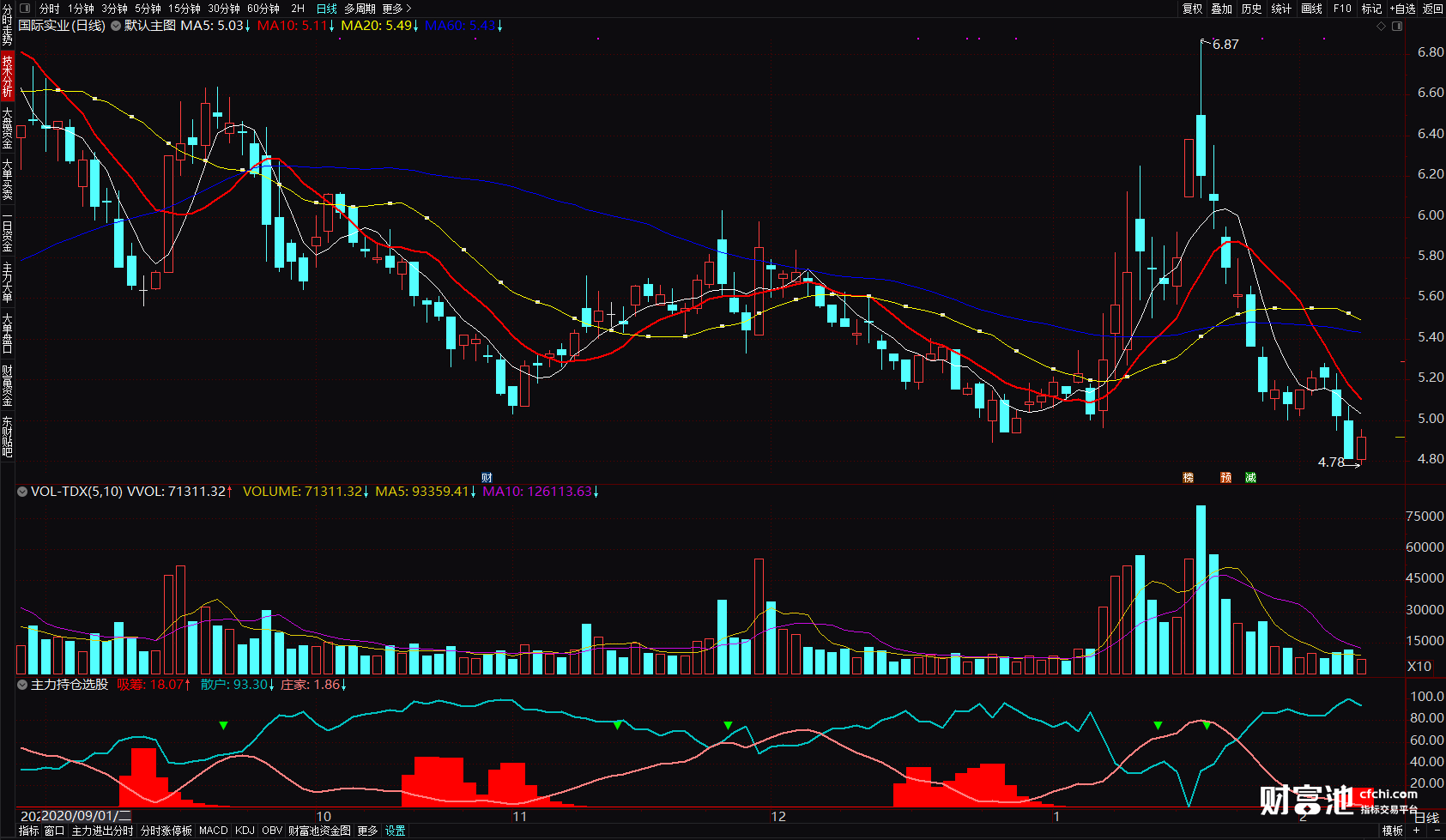Select 财富池资金图 indicator
Image resolution: width=1446 pixels, height=840 pixels.
[x=319, y=831]
